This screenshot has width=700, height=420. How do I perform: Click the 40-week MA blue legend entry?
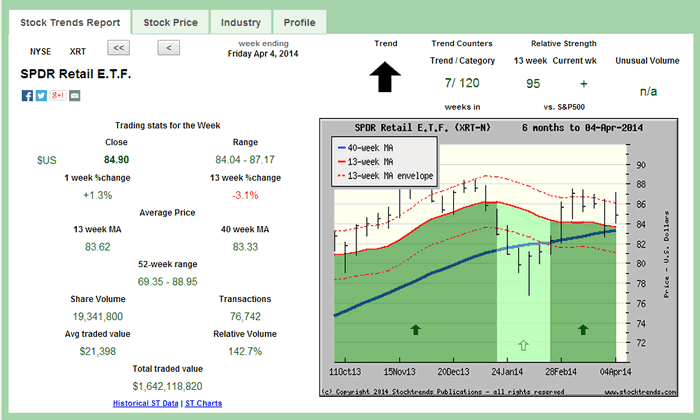coord(366,148)
